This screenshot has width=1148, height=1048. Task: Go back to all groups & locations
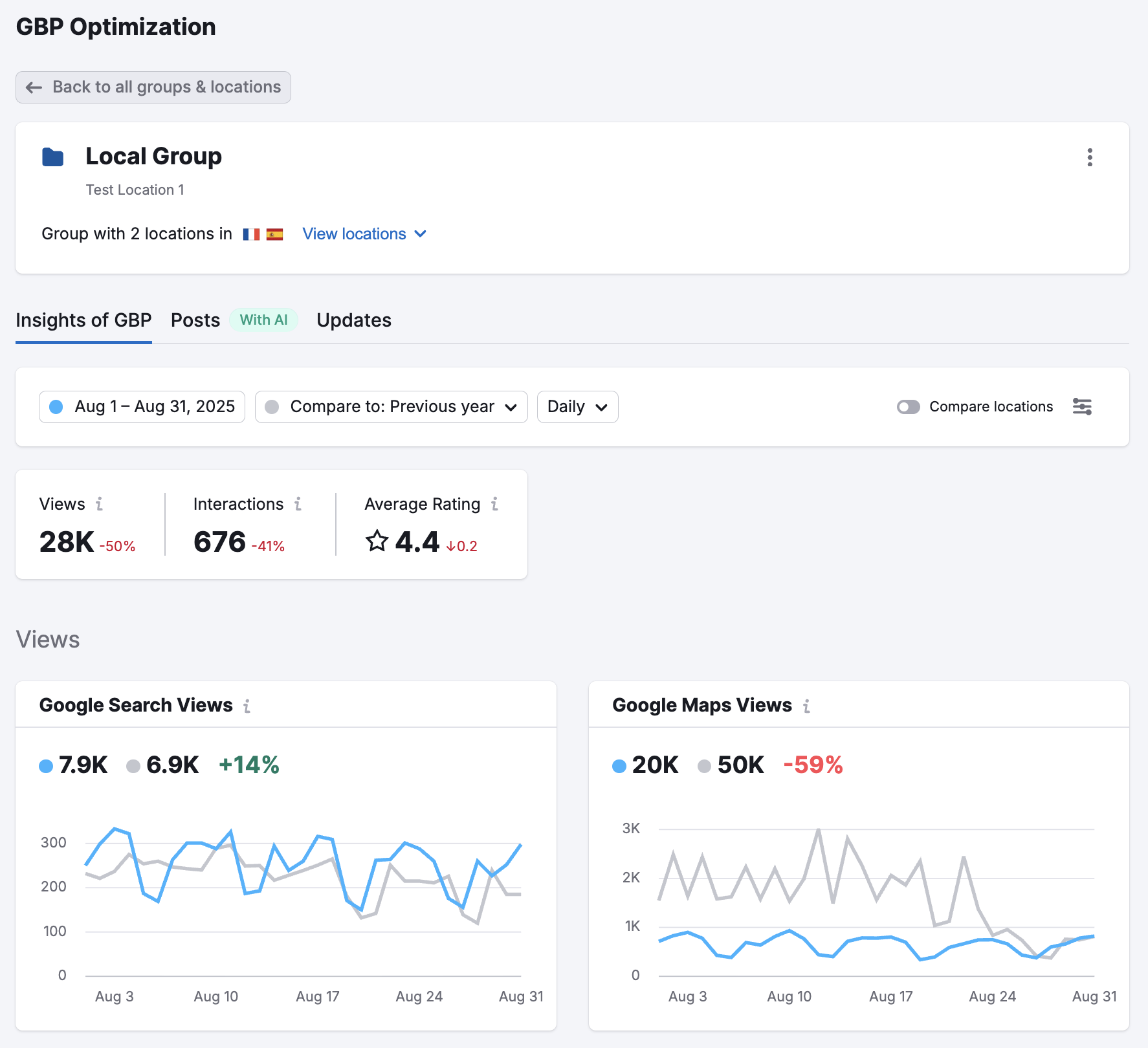pyautogui.click(x=153, y=87)
